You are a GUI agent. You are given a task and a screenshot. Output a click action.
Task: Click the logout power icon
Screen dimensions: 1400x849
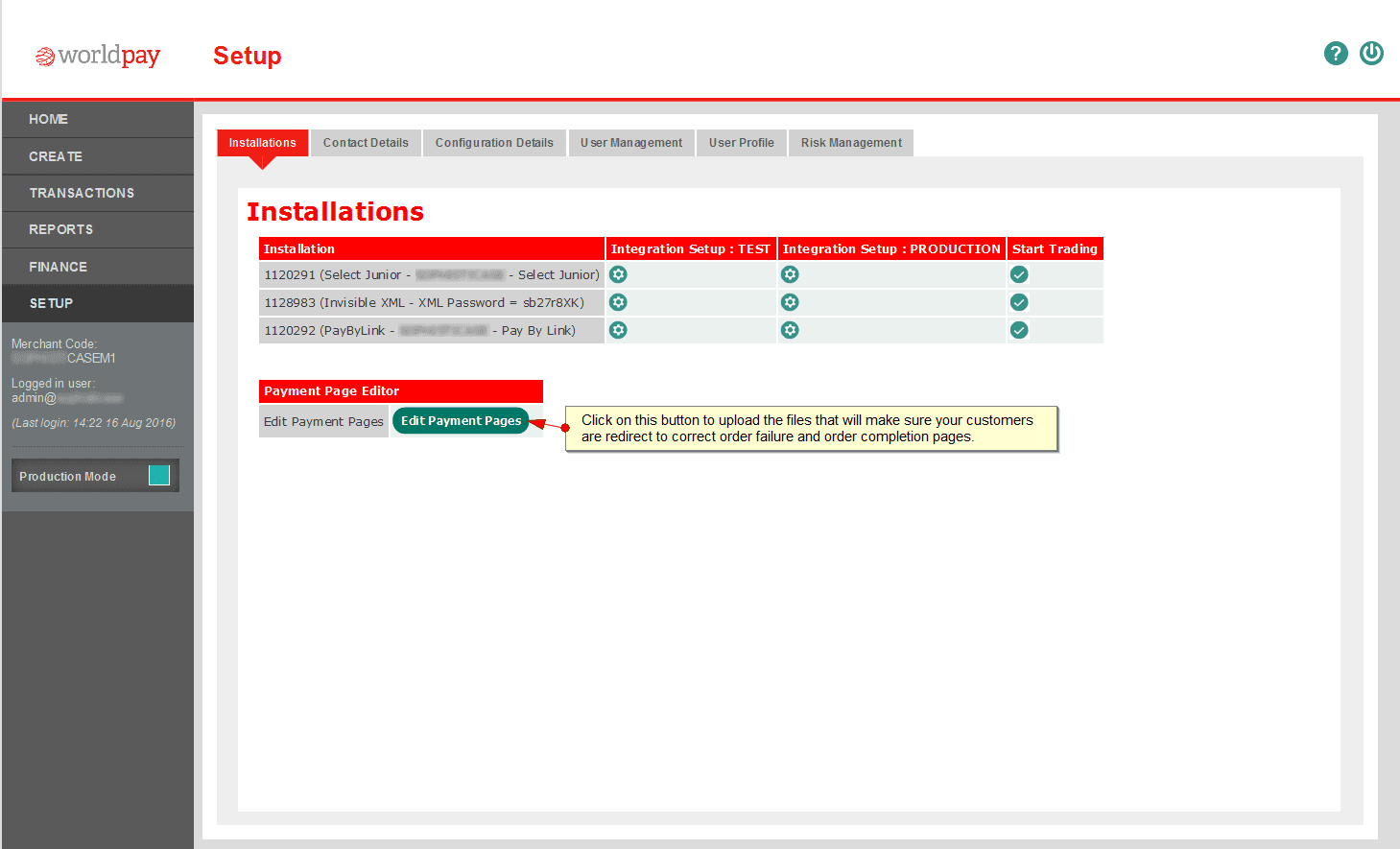(1372, 54)
